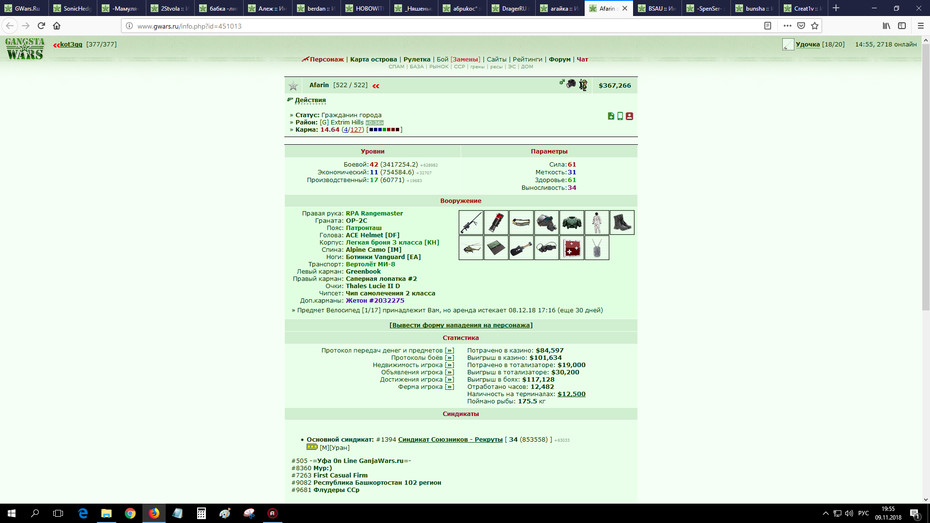
Task: Click the light armor vest item icon
Action: [571, 222]
